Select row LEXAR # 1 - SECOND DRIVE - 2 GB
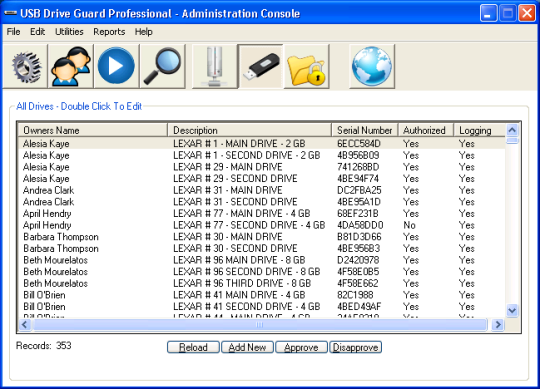 [261, 155]
